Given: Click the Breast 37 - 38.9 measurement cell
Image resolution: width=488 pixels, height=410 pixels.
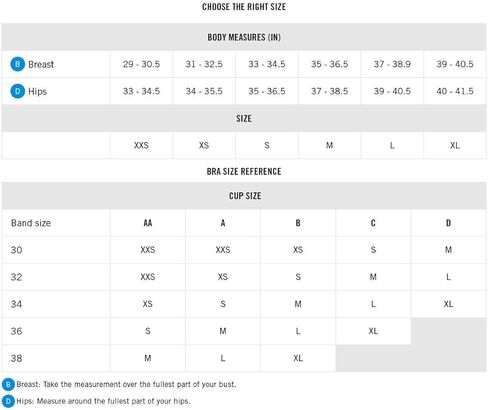Looking at the screenshot, I should tap(392, 64).
